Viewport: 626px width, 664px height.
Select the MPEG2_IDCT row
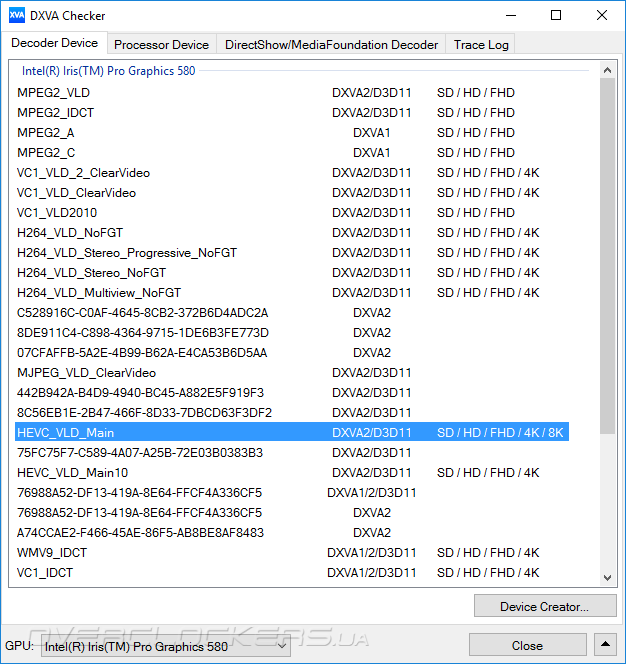click(x=292, y=113)
